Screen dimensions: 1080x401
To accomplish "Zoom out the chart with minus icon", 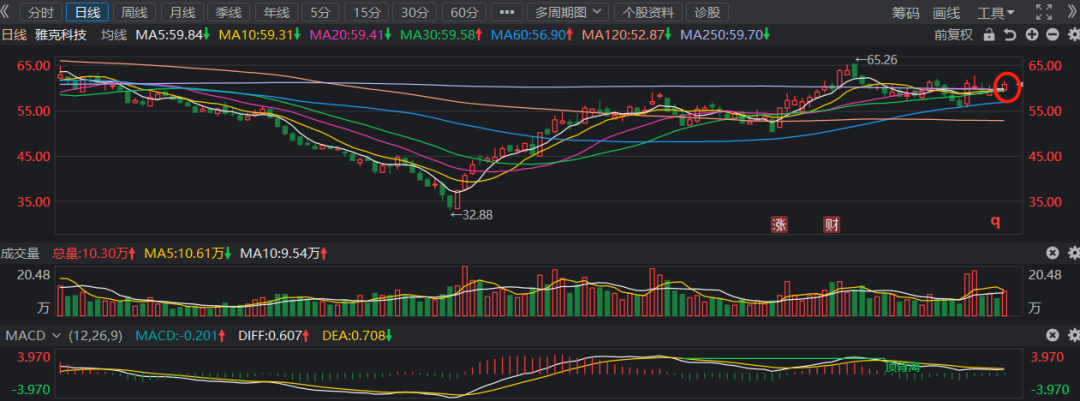I will pos(1051,35).
